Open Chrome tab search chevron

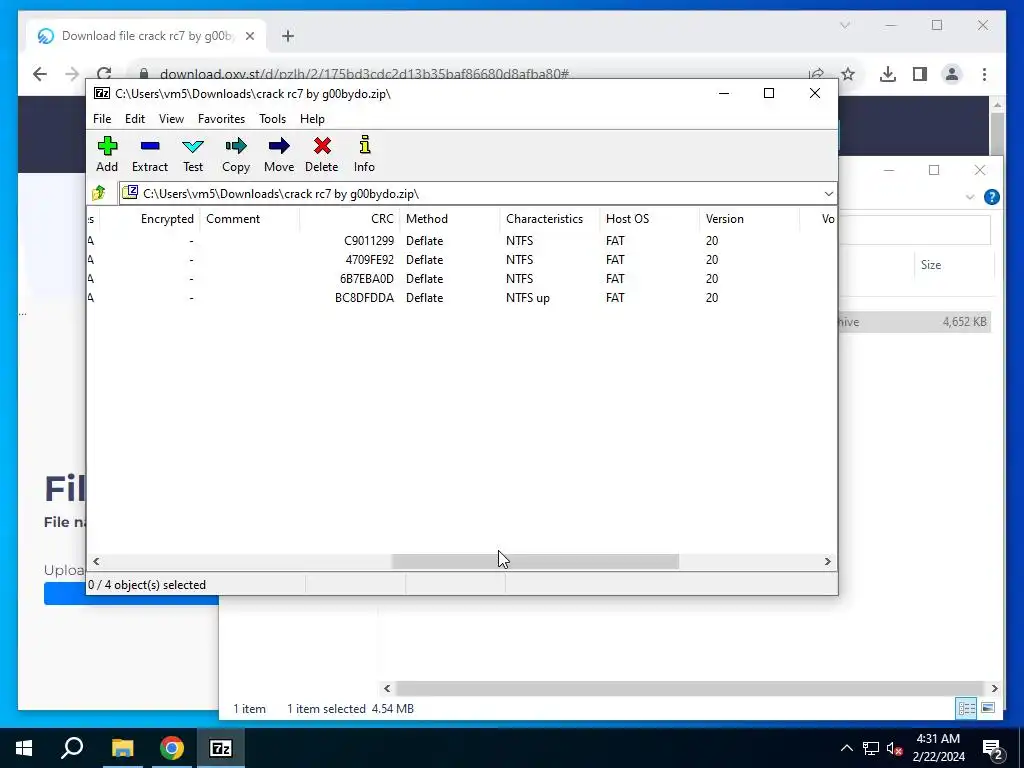coord(844,25)
